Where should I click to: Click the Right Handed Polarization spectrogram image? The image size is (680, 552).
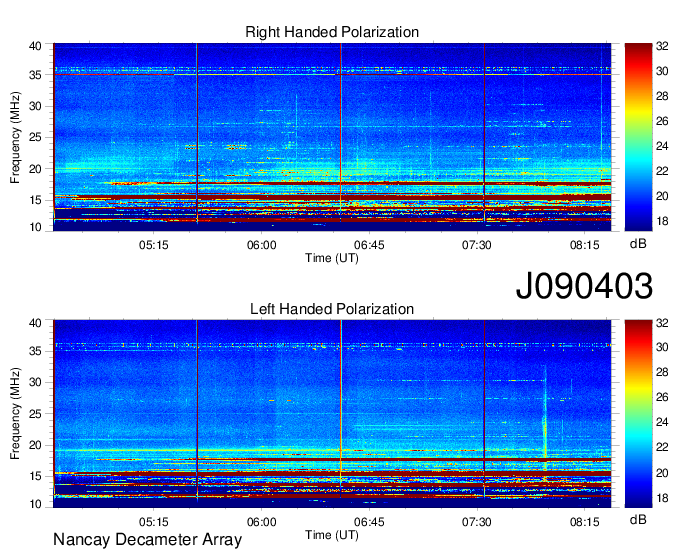332,137
